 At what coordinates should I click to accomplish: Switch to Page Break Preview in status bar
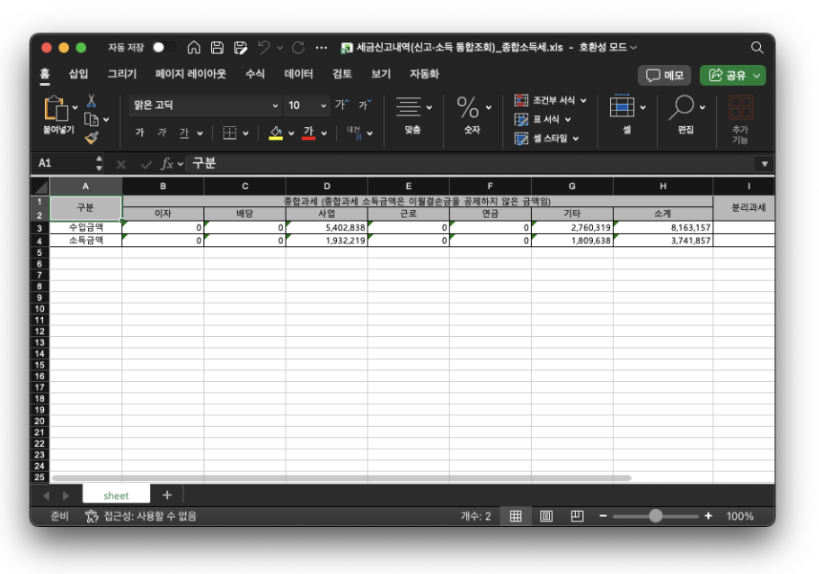point(577,516)
